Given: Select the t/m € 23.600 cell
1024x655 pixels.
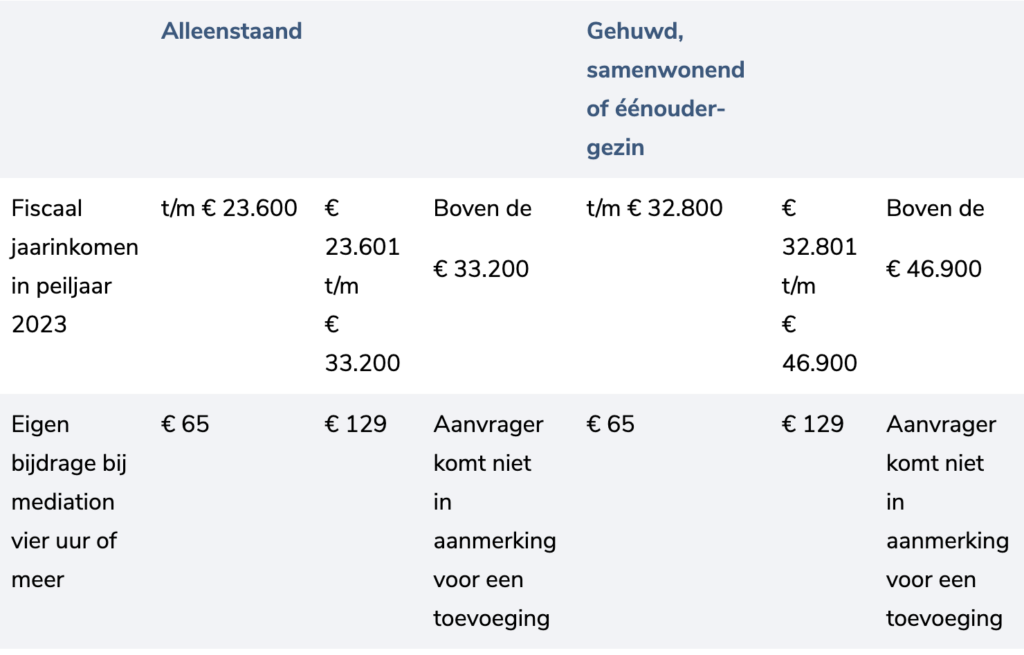Looking at the screenshot, I should (229, 208).
